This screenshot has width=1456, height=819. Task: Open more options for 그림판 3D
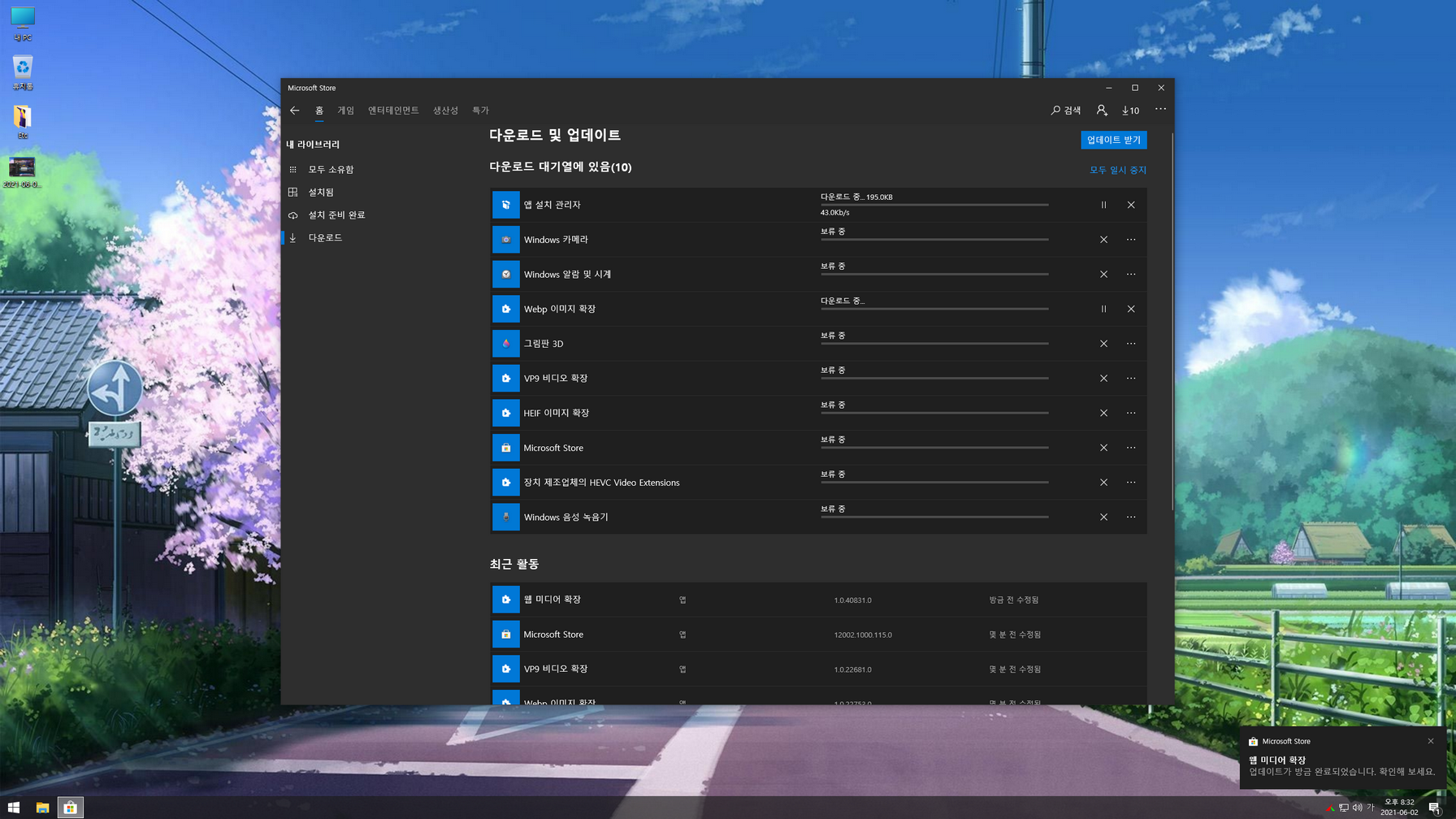coord(1131,344)
